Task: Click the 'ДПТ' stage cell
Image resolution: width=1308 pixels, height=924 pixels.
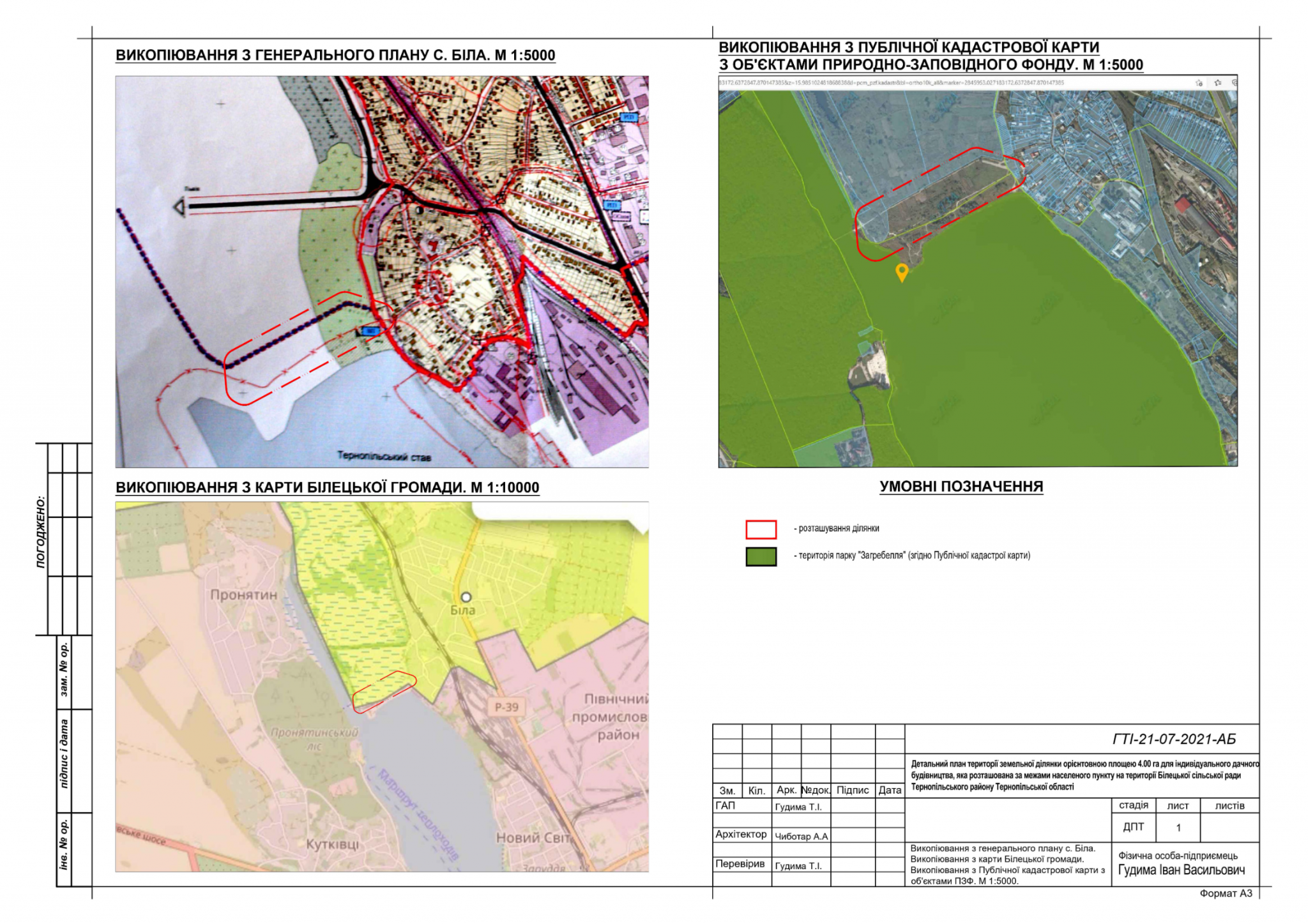Action: [x=1133, y=827]
